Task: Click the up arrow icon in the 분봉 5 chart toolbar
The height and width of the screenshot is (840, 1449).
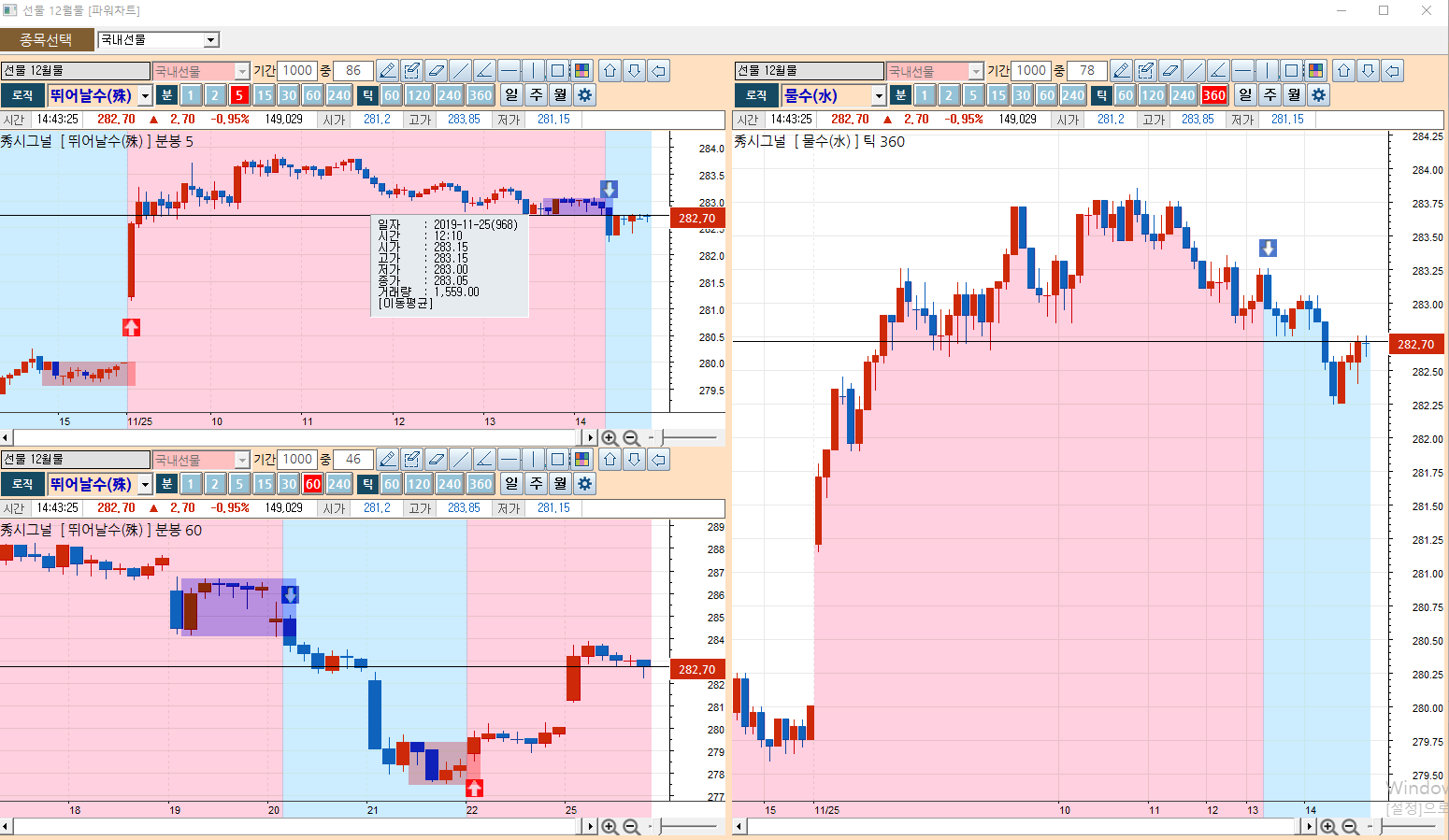Action: (x=610, y=71)
